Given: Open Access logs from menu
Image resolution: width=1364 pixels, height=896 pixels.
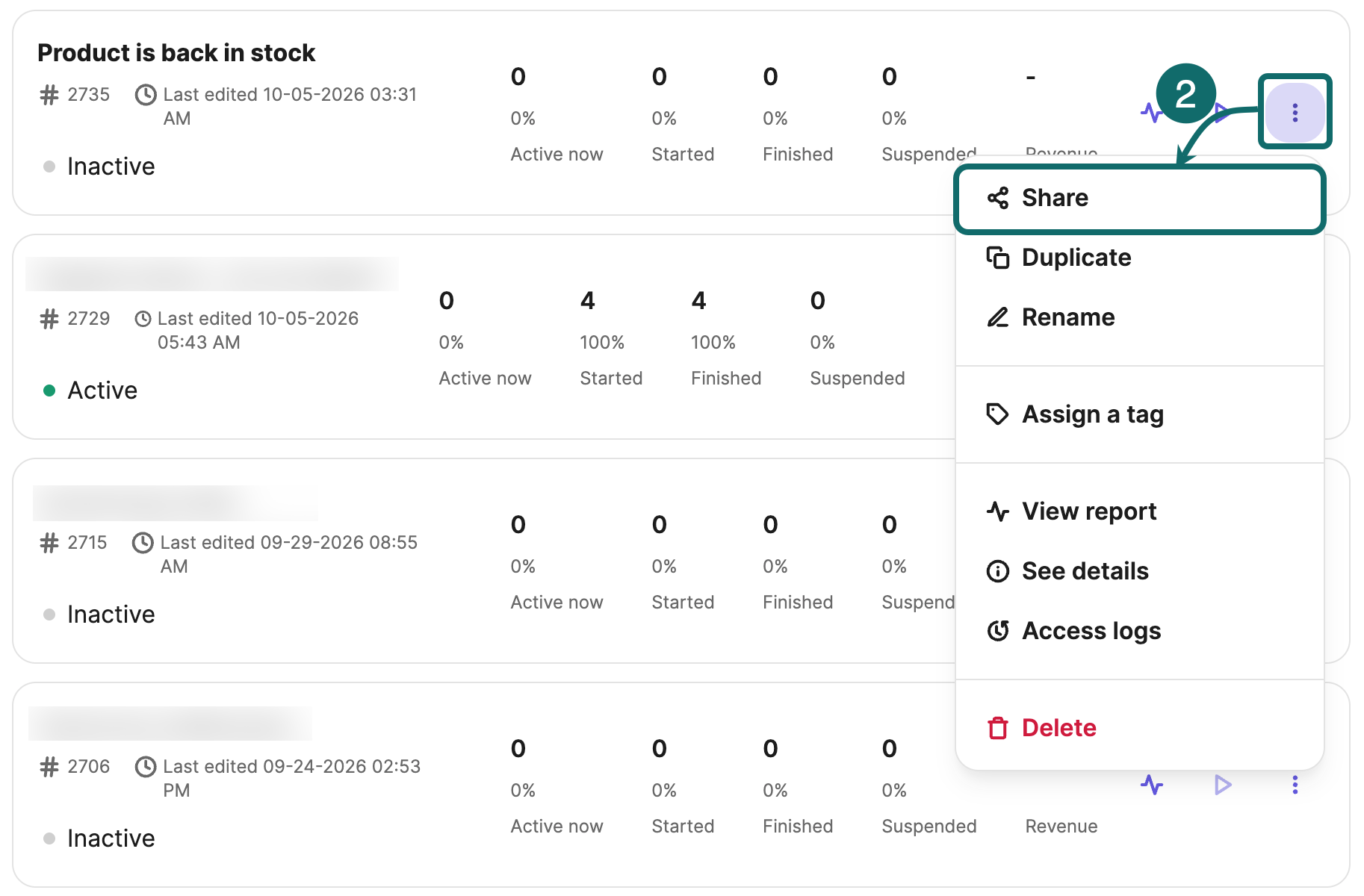Looking at the screenshot, I should click(x=1139, y=631).
